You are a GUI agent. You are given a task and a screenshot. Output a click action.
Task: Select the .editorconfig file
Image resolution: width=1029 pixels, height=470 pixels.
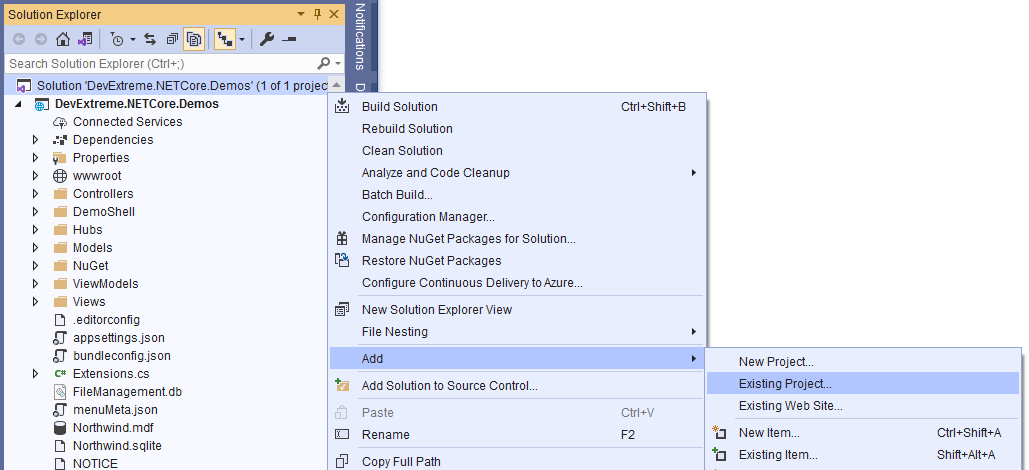tap(106, 320)
